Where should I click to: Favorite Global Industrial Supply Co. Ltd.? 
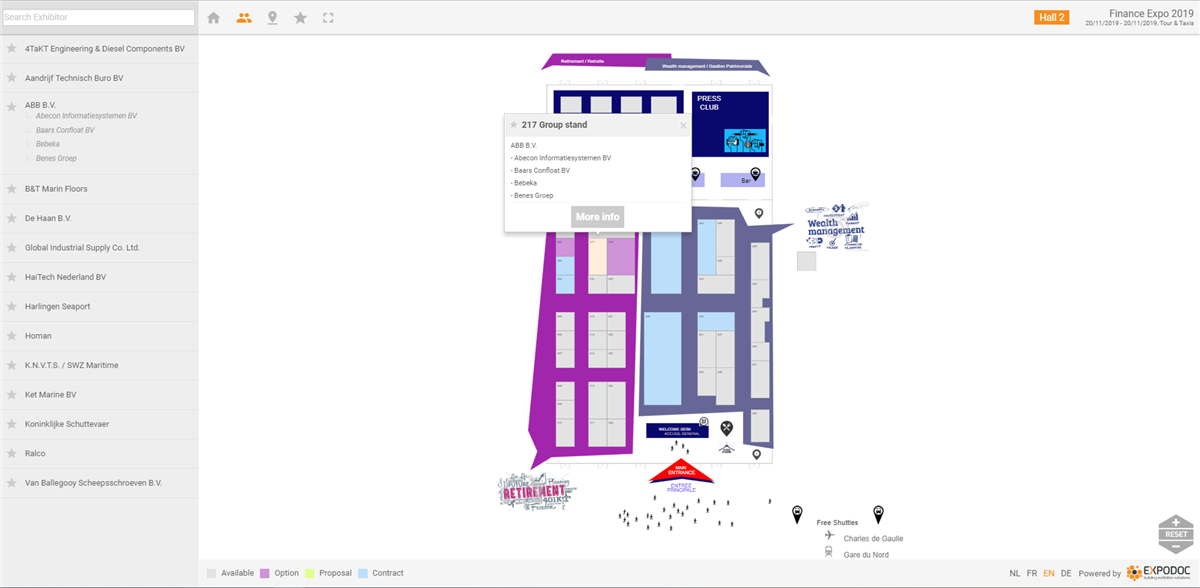12,248
